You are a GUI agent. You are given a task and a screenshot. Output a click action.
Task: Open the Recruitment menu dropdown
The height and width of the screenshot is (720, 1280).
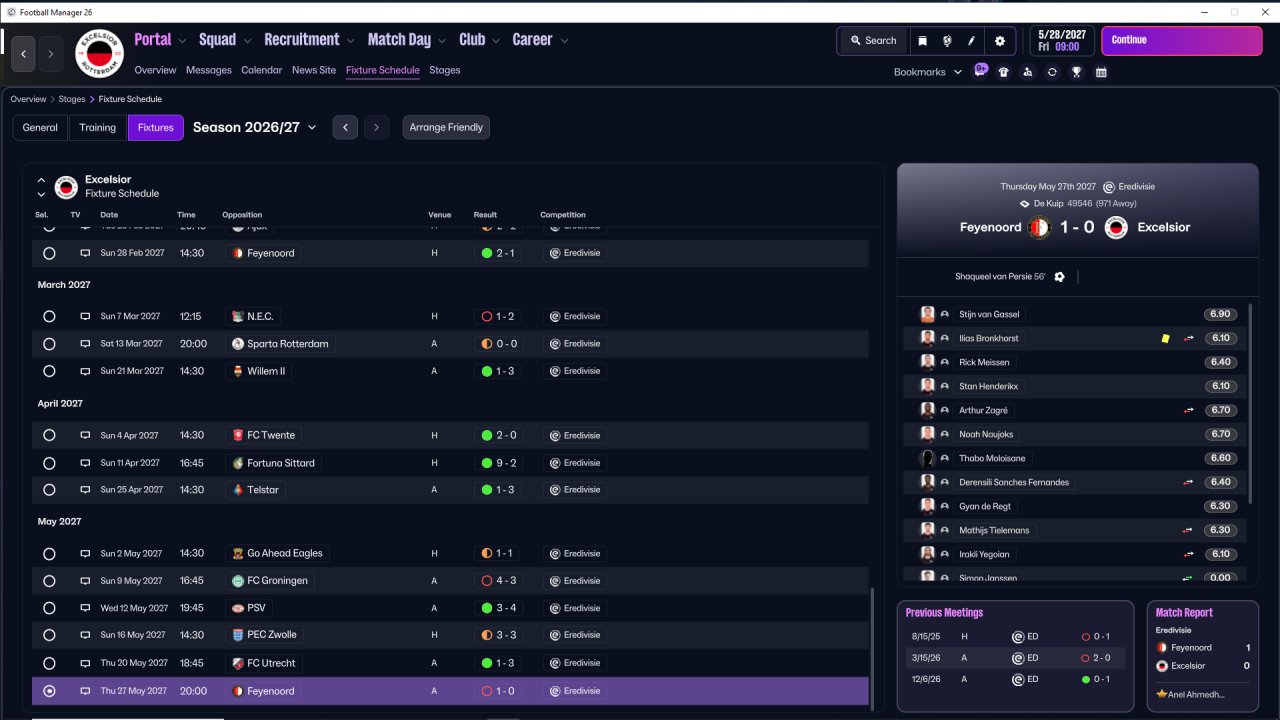(x=309, y=40)
